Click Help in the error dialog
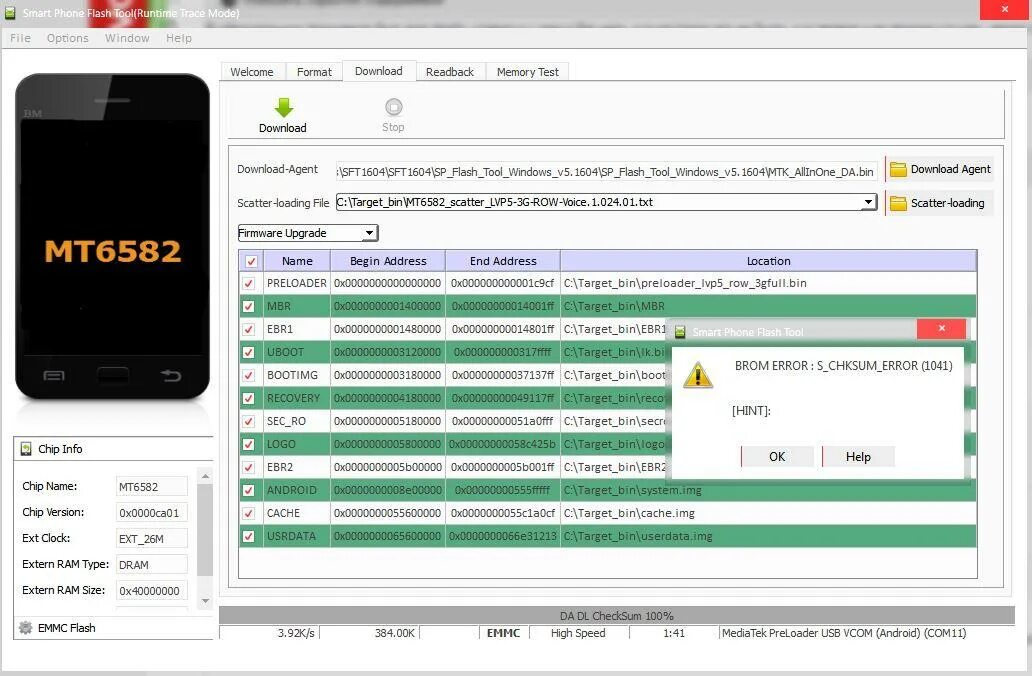Viewport: 1032px width, 676px height. point(858,457)
